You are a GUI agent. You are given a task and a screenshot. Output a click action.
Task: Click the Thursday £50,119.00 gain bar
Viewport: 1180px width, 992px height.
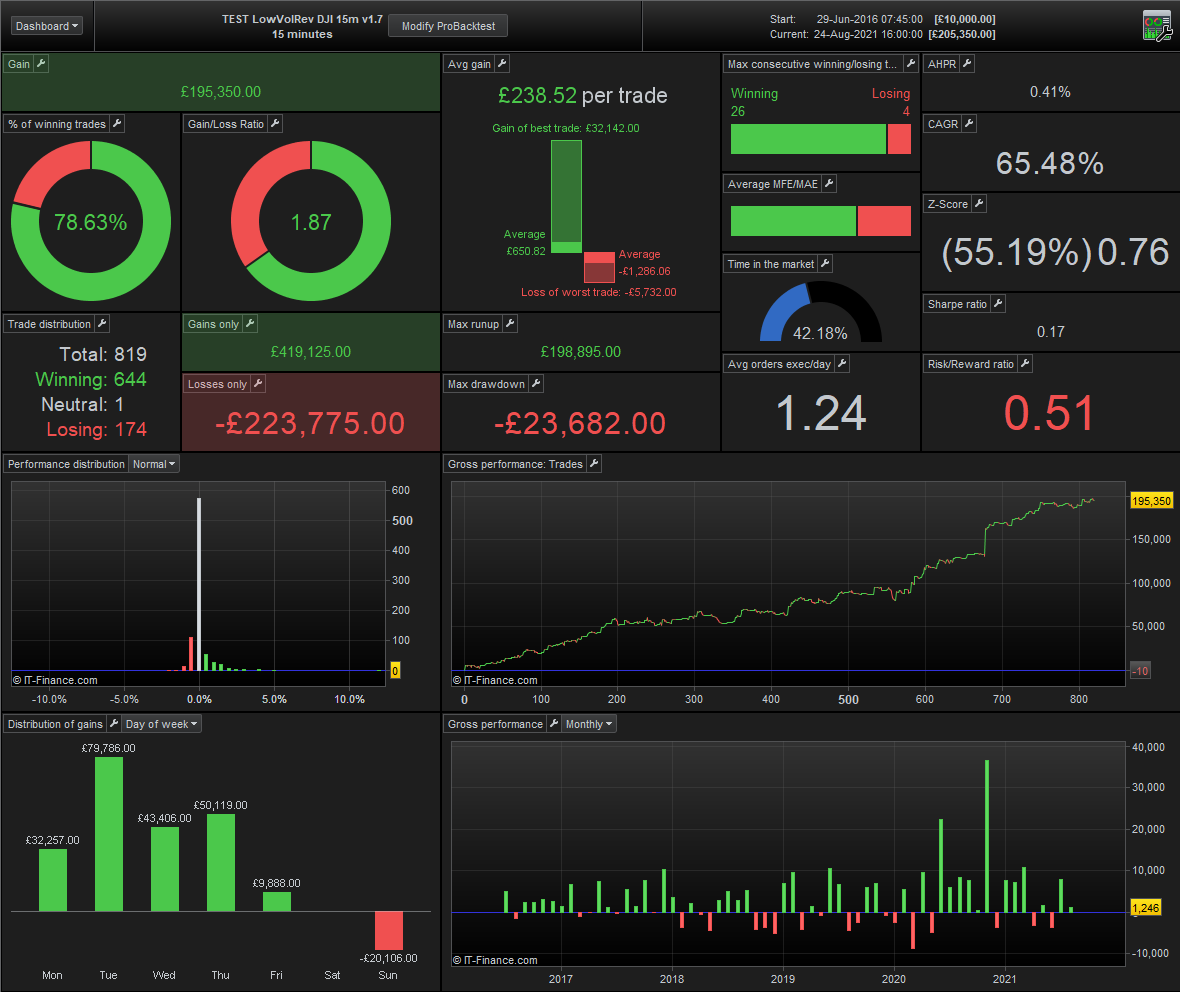(x=221, y=863)
